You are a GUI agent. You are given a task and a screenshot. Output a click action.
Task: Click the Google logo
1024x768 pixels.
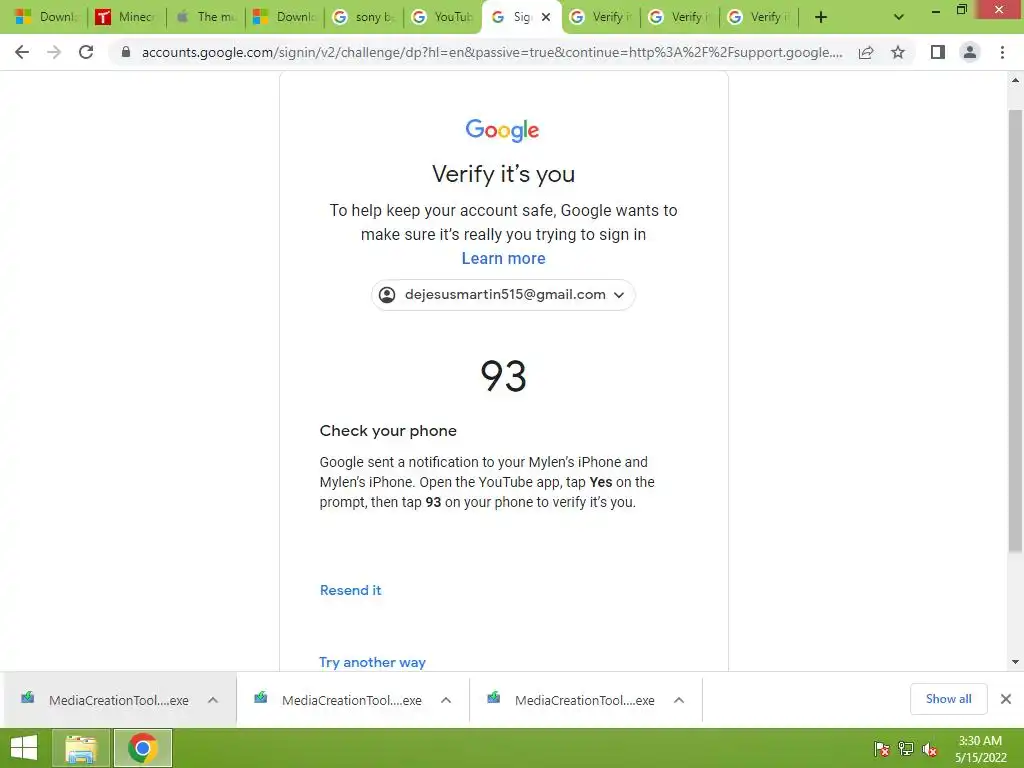pyautogui.click(x=502, y=130)
